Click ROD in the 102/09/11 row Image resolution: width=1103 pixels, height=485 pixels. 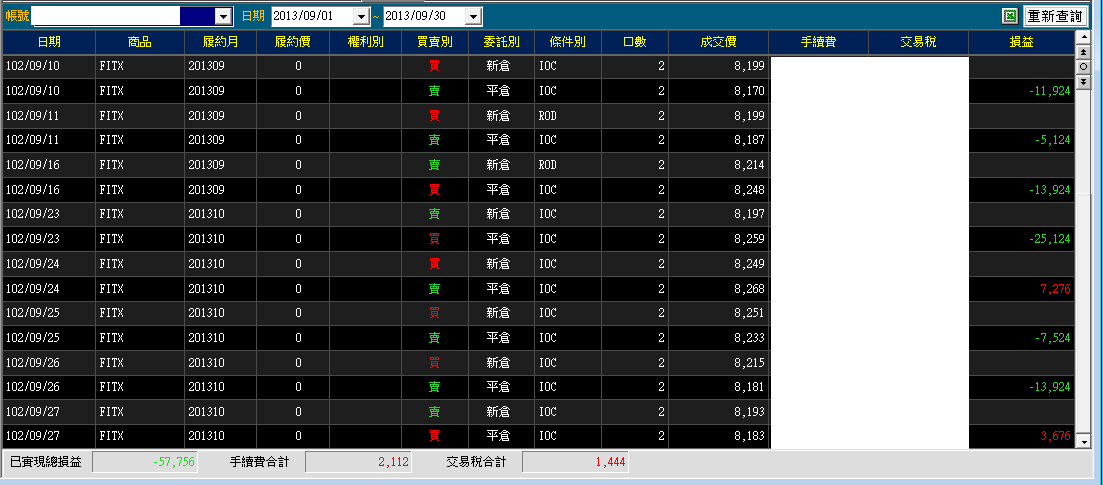548,115
